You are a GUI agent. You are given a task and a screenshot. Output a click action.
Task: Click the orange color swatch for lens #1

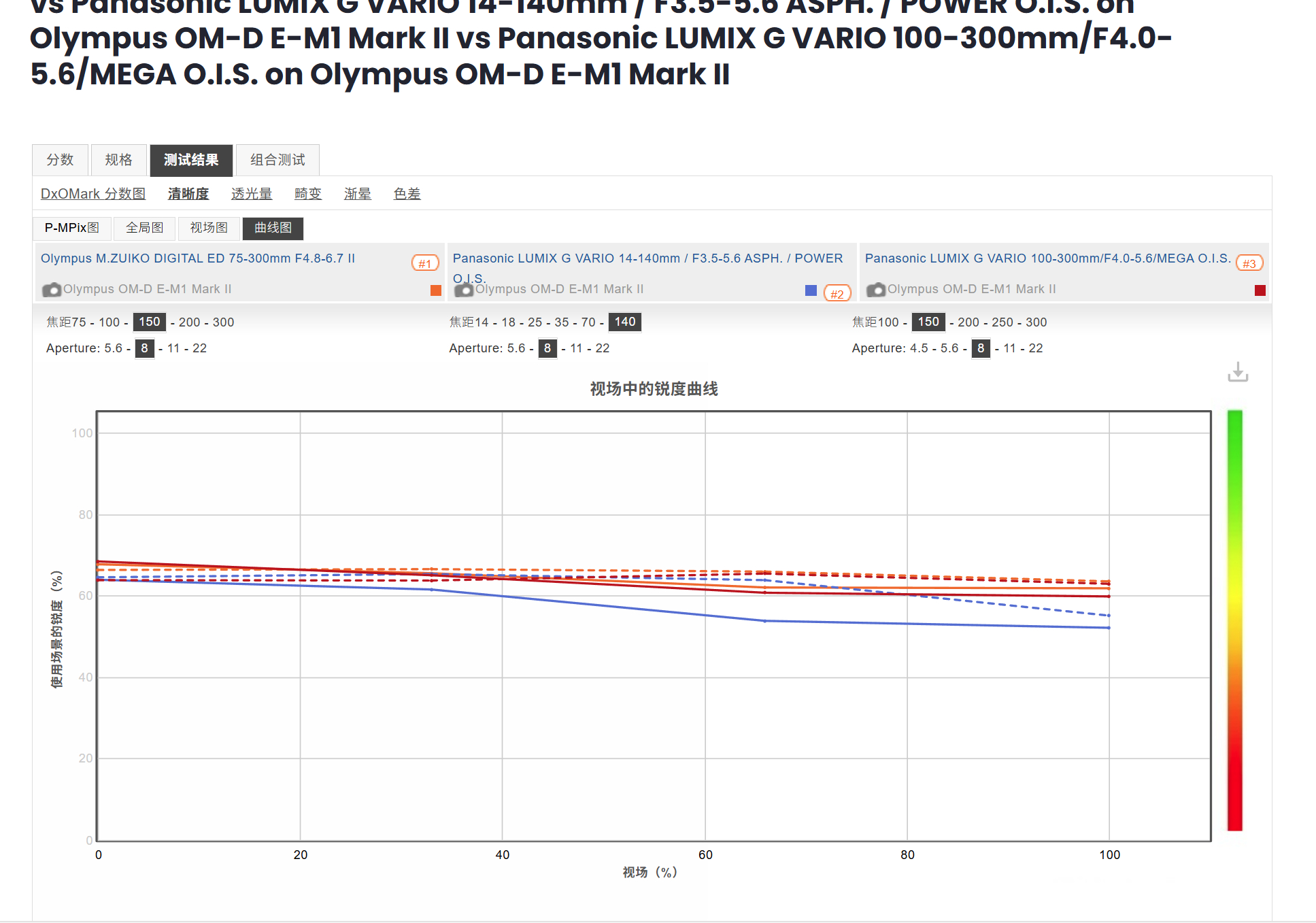436,290
